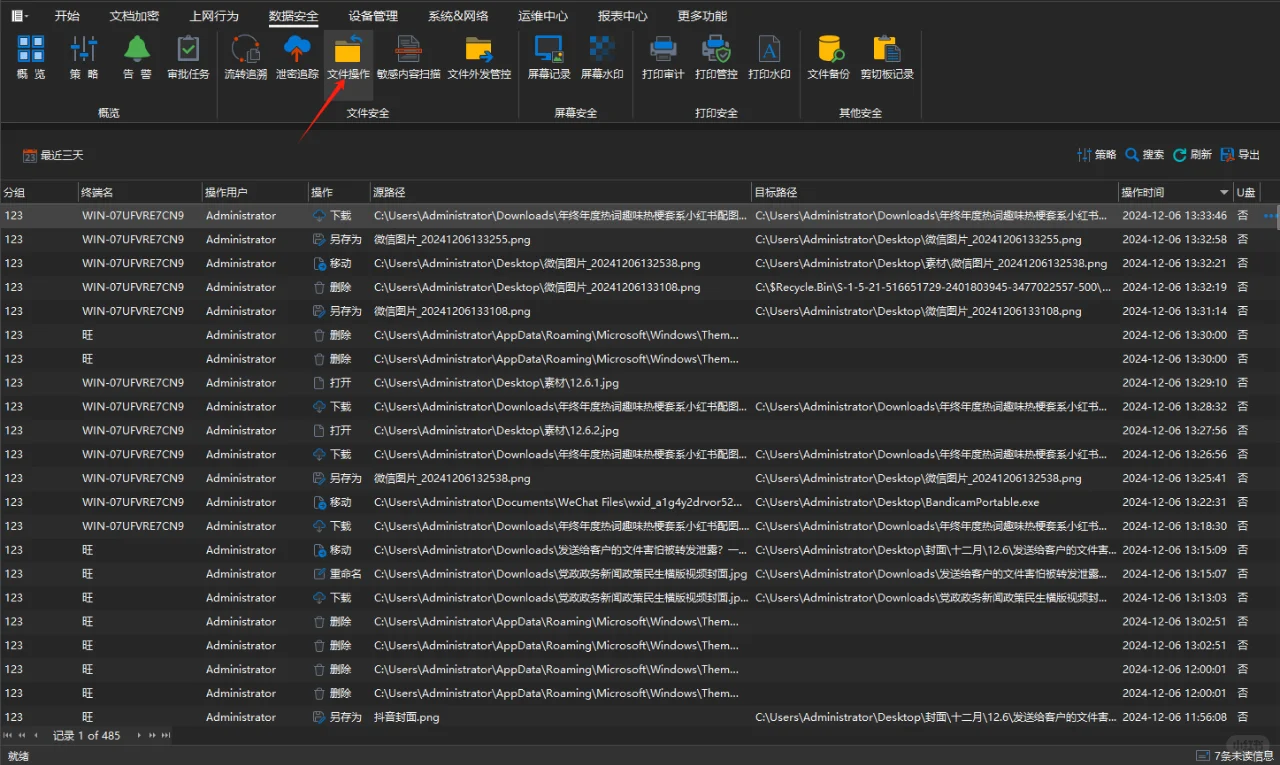Select the C:\$Recycle.Bin target path cell

933,287
